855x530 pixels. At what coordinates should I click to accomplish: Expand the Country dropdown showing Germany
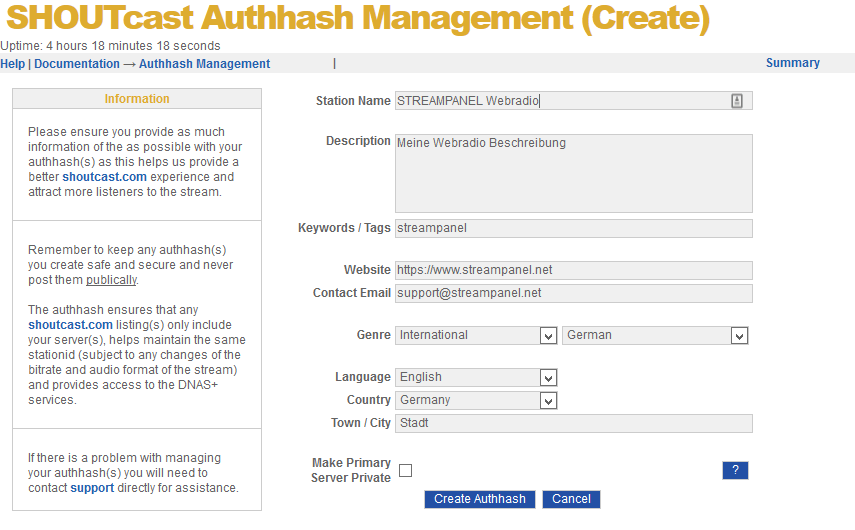tap(476, 400)
